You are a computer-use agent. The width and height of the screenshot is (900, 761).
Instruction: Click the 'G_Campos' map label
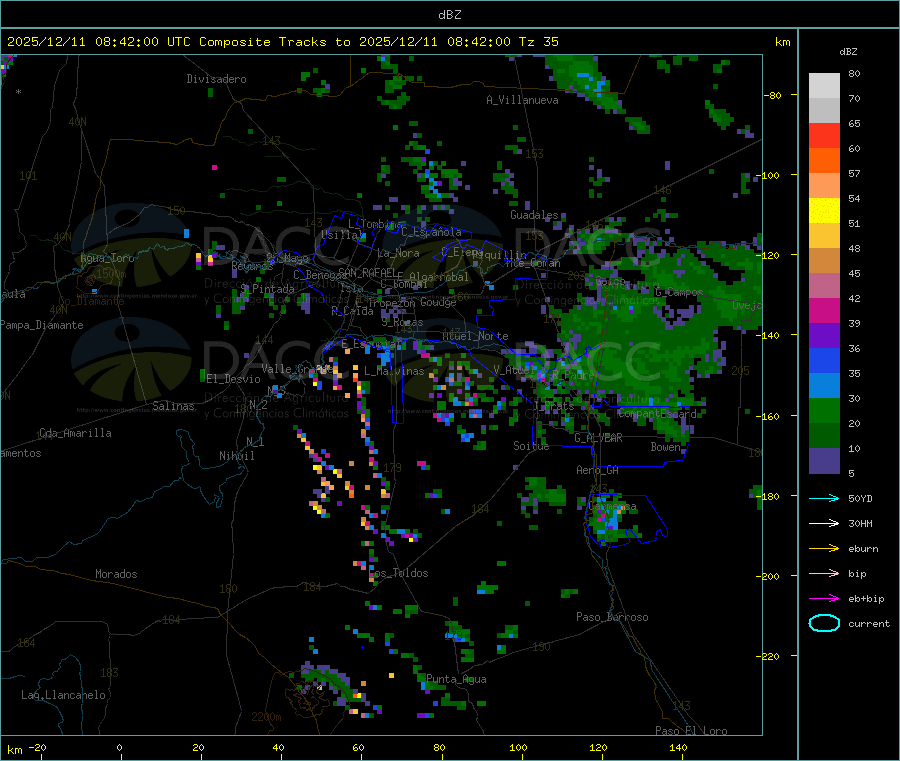(679, 292)
